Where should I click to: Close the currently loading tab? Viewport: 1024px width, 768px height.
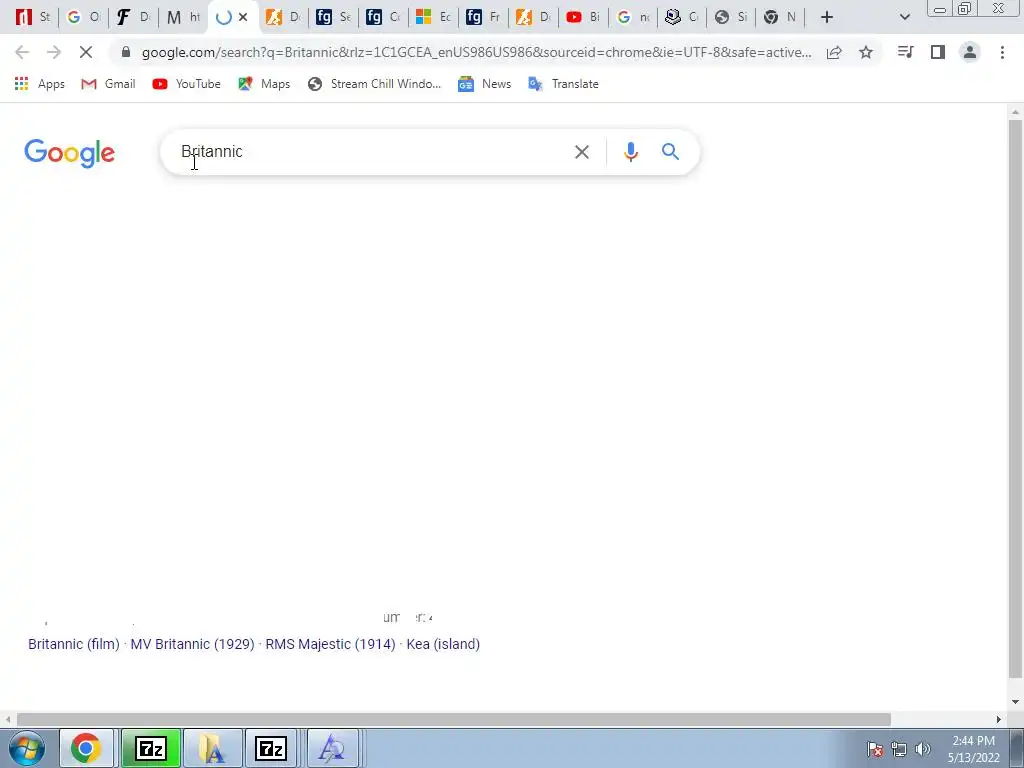tap(243, 17)
